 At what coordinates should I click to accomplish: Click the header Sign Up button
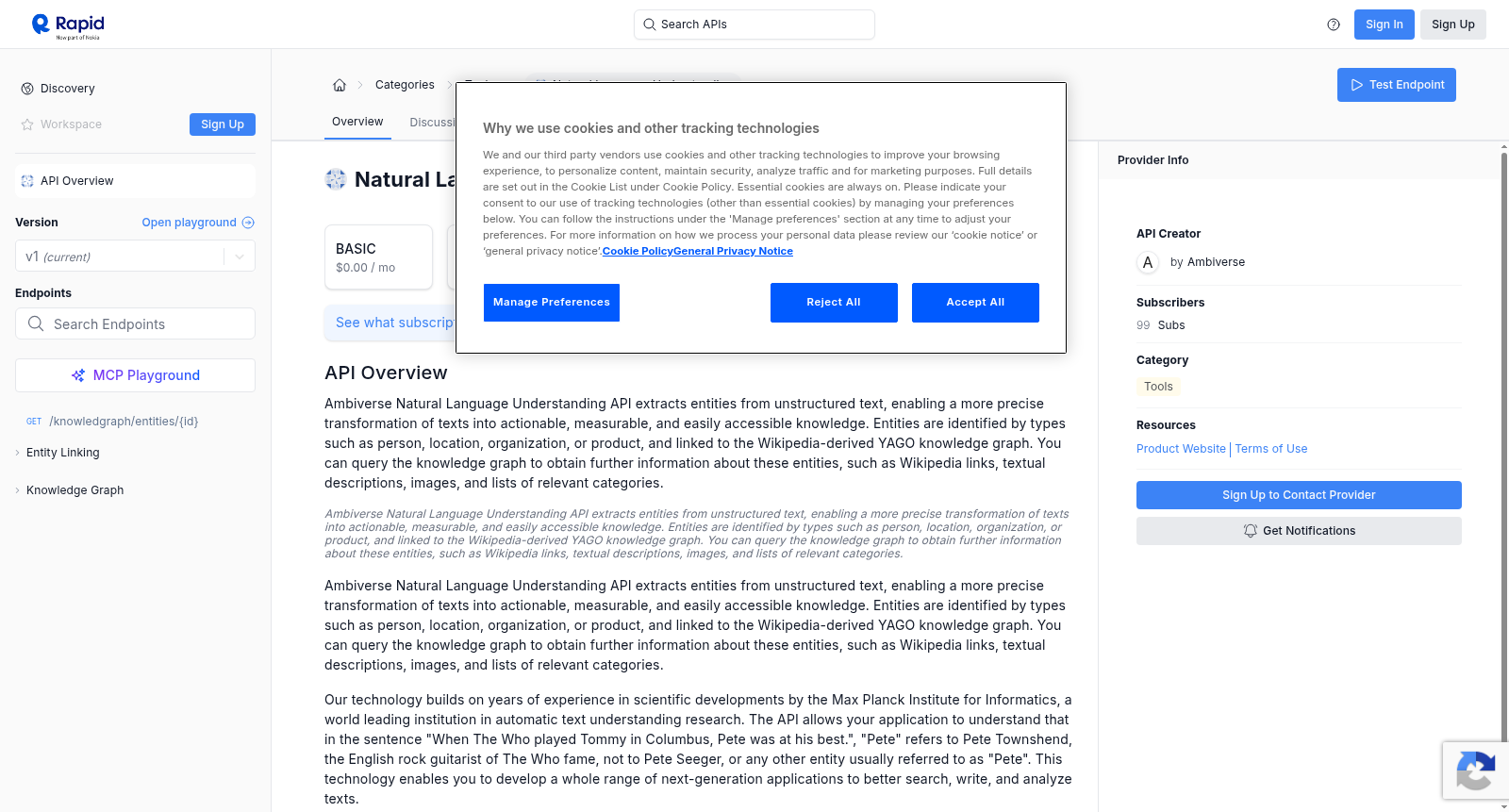click(1452, 25)
